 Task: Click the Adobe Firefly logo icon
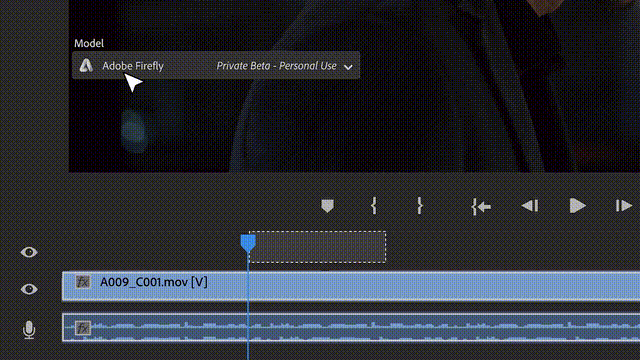click(x=86, y=65)
